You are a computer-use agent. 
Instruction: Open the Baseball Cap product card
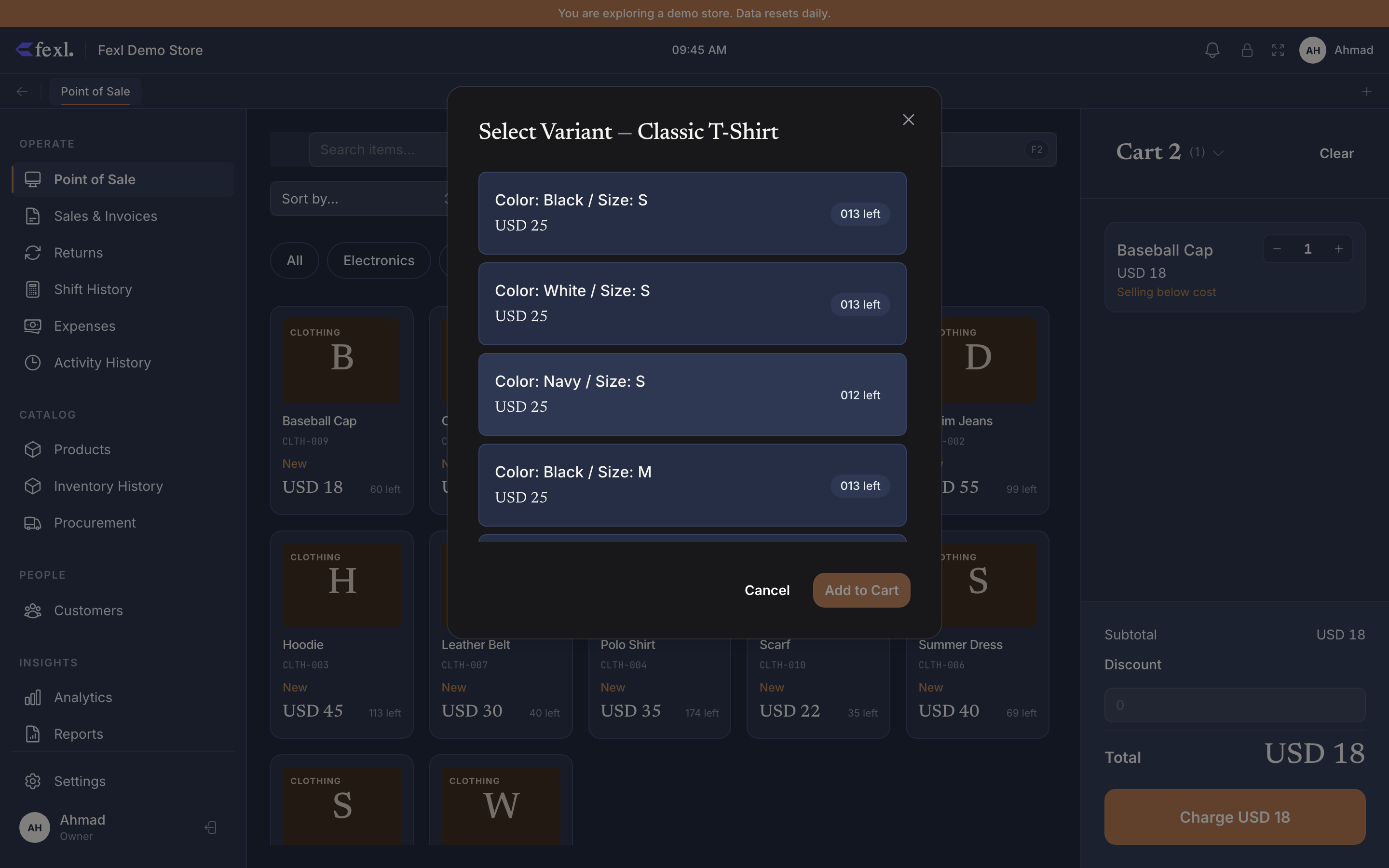coord(341,410)
